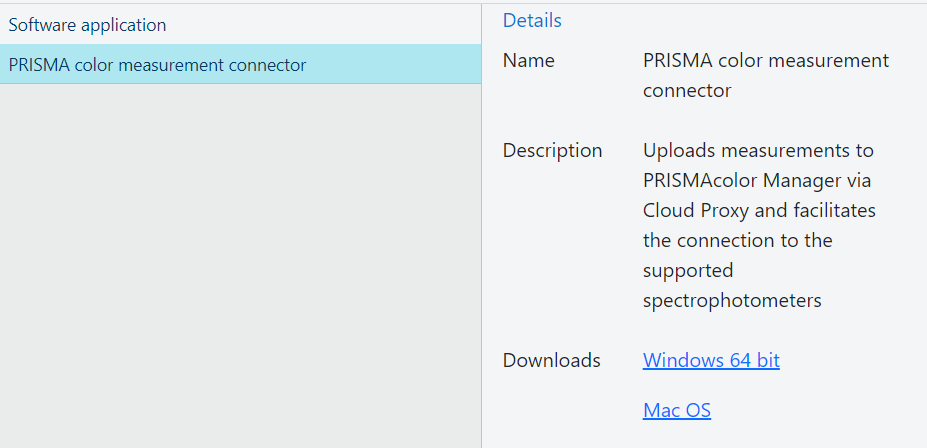Screen dimensions: 927x448
Task: Click the Details section heading
Action: [532, 20]
